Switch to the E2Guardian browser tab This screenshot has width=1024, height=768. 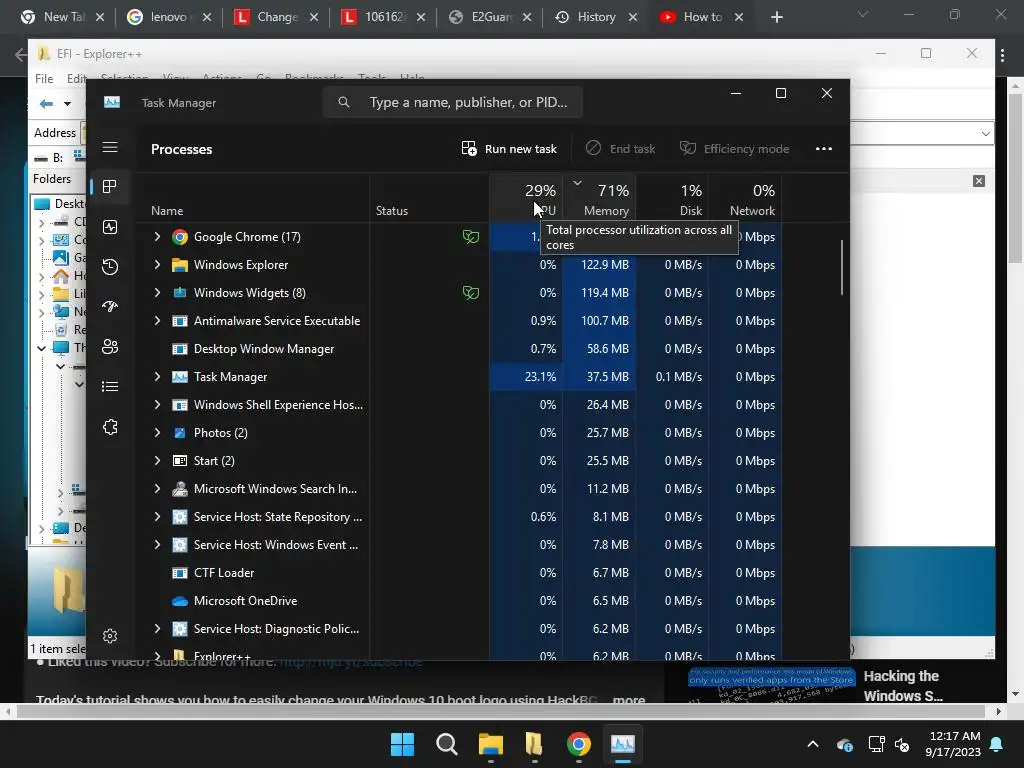pos(492,17)
